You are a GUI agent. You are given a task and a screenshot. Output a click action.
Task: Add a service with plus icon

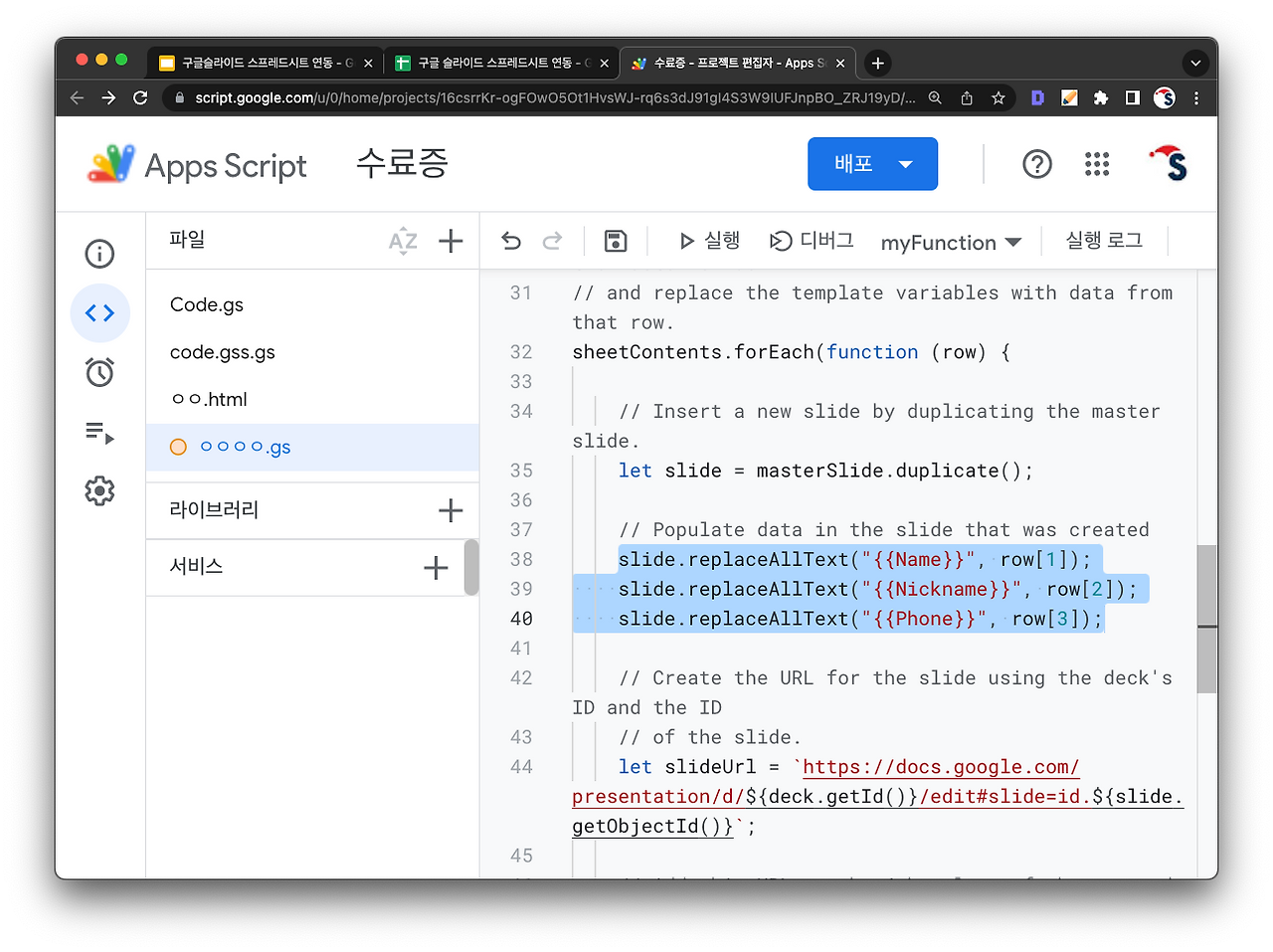(x=436, y=568)
